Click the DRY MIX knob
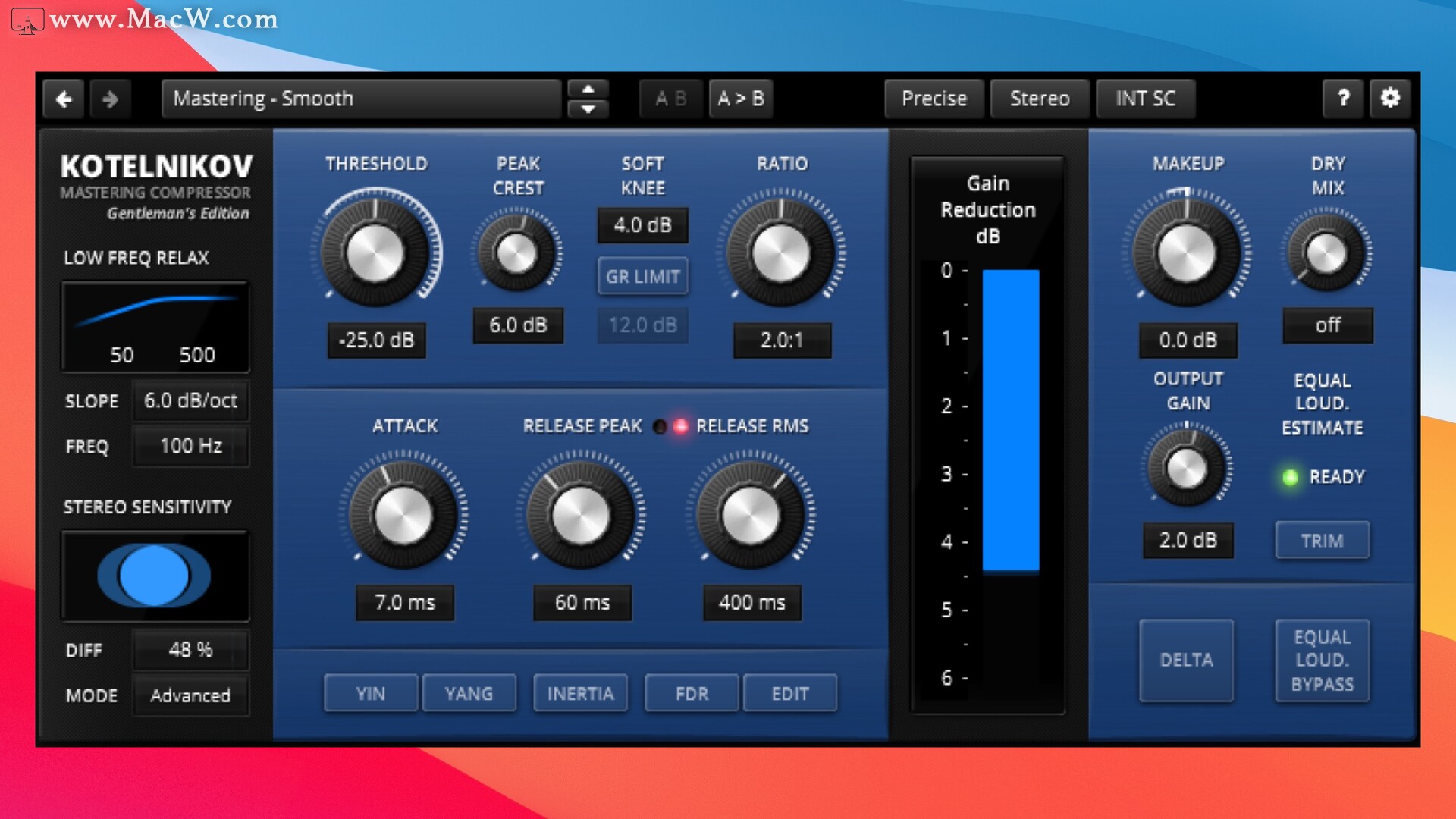Image resolution: width=1456 pixels, height=819 pixels. tap(1327, 253)
